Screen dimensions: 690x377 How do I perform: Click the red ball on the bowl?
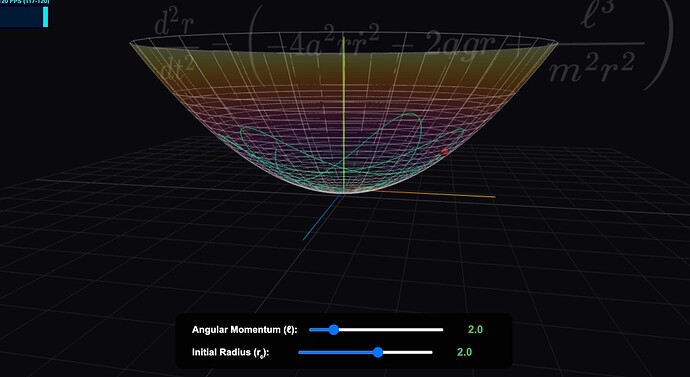pos(444,151)
